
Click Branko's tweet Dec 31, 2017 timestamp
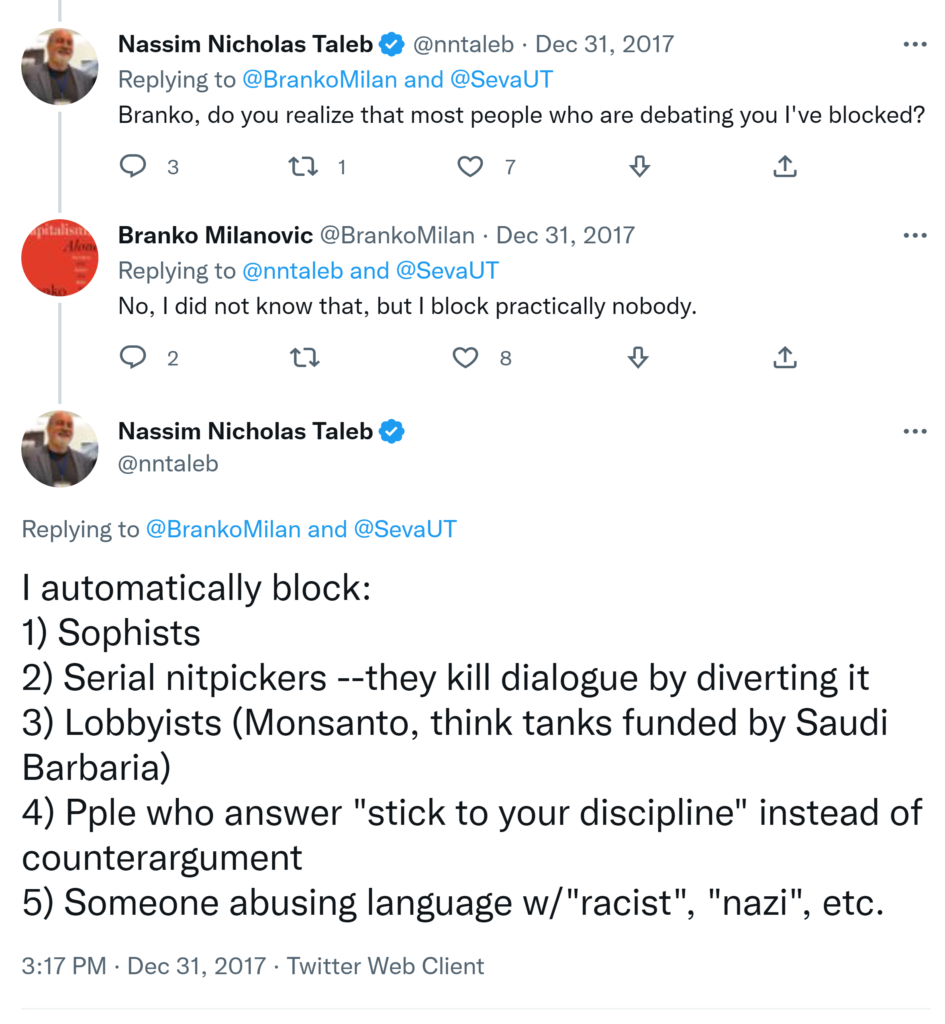(x=565, y=236)
